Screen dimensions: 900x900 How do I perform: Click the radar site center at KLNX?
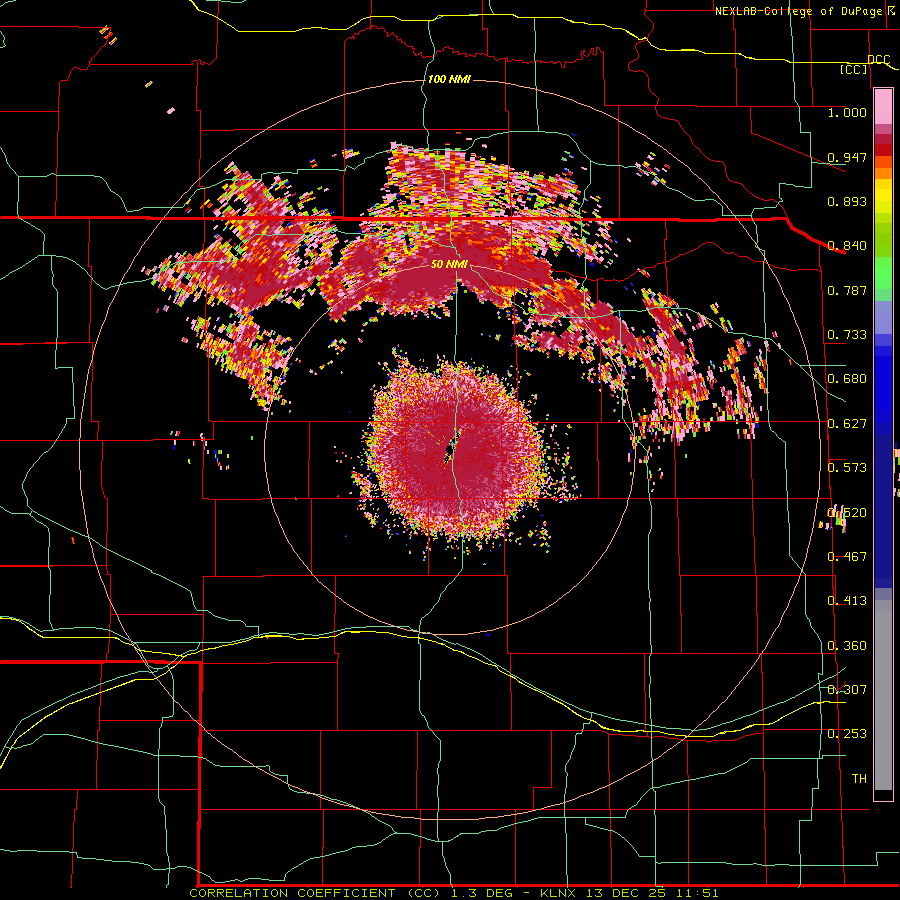pos(449,449)
